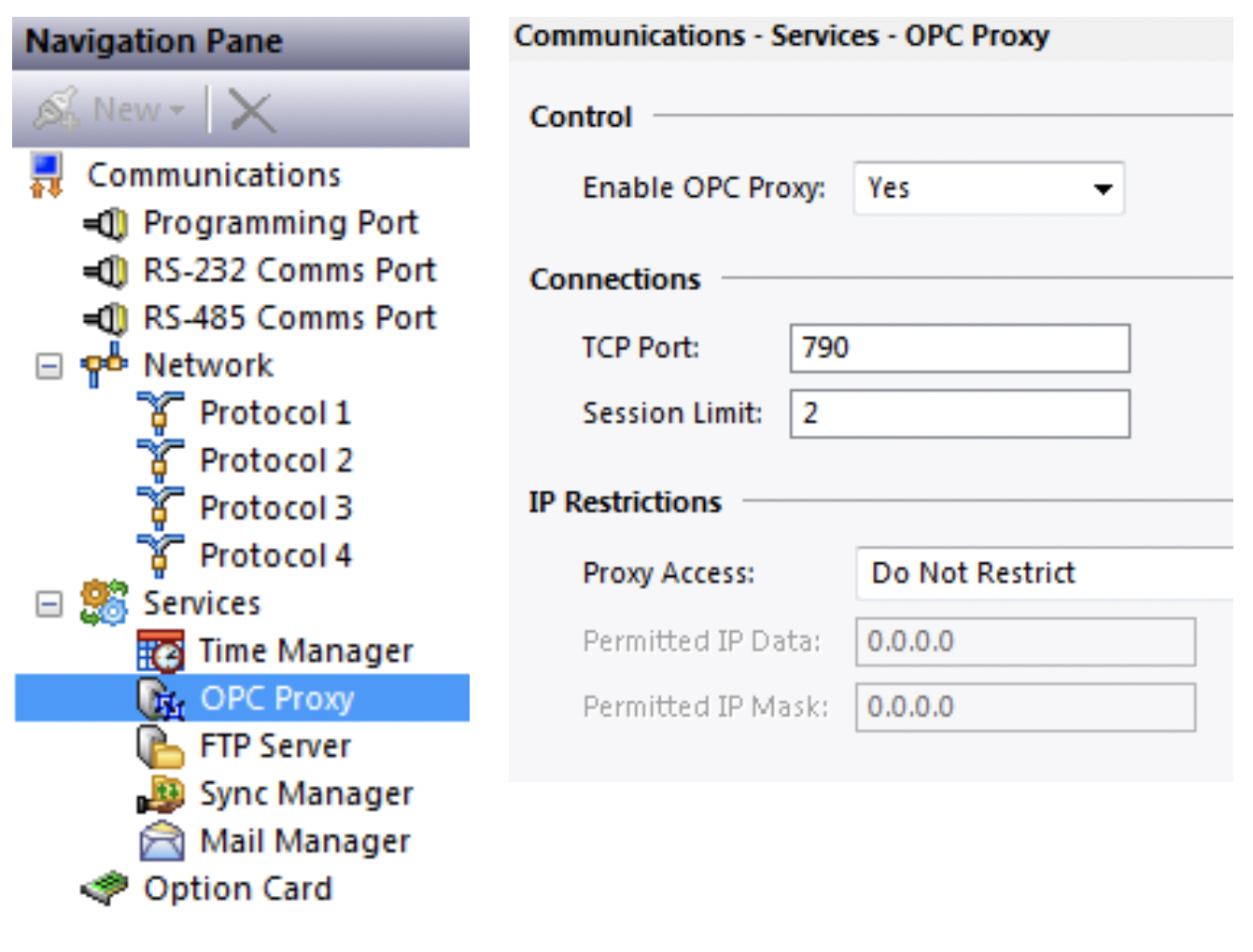The height and width of the screenshot is (952, 1253).
Task: Click the Protocol 4 icon
Action: [160, 555]
